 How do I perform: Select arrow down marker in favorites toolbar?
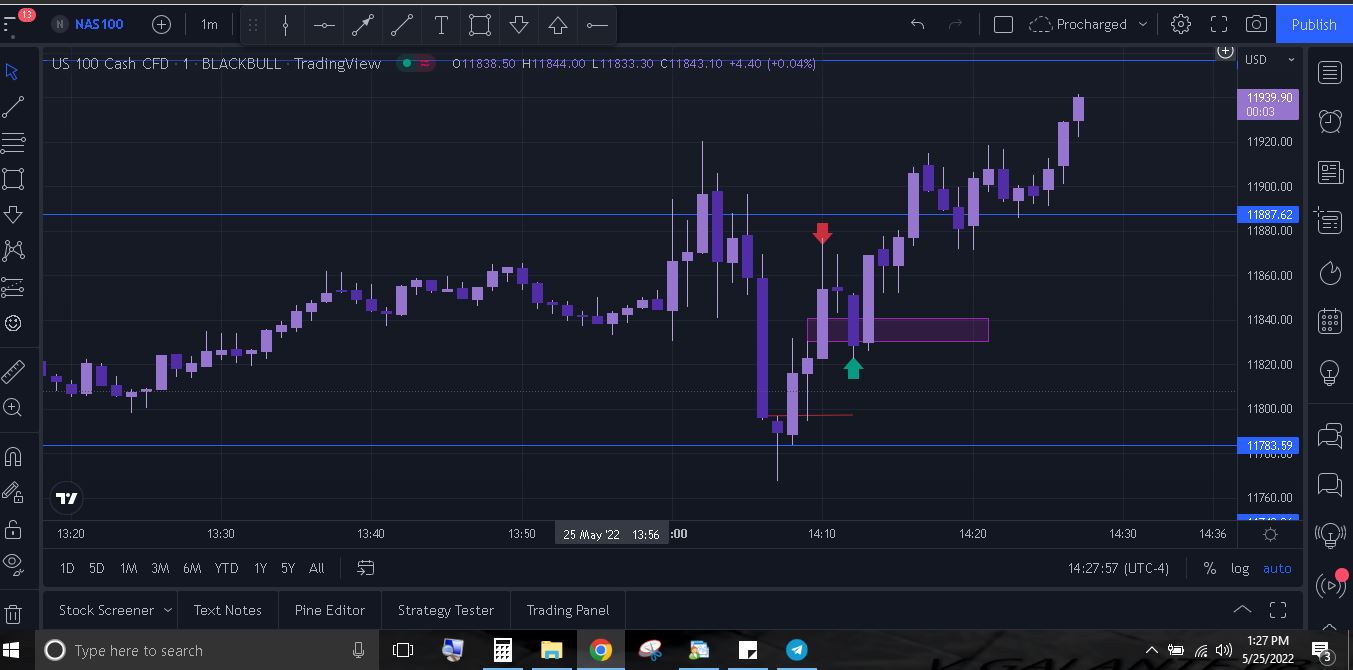519,25
